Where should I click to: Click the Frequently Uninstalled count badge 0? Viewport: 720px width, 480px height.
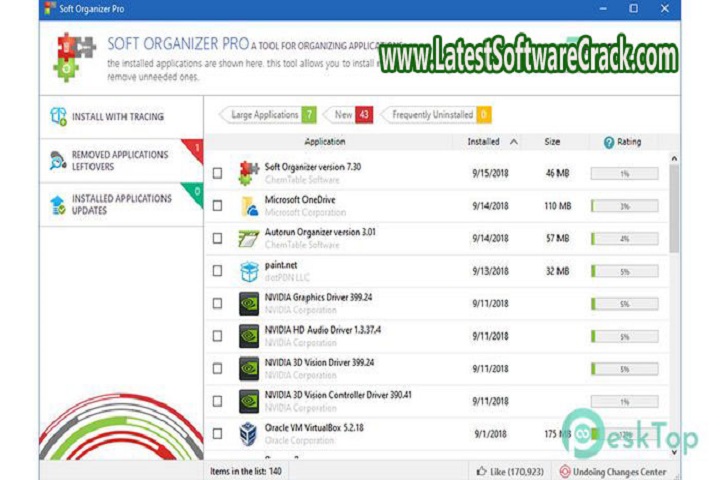pos(484,115)
